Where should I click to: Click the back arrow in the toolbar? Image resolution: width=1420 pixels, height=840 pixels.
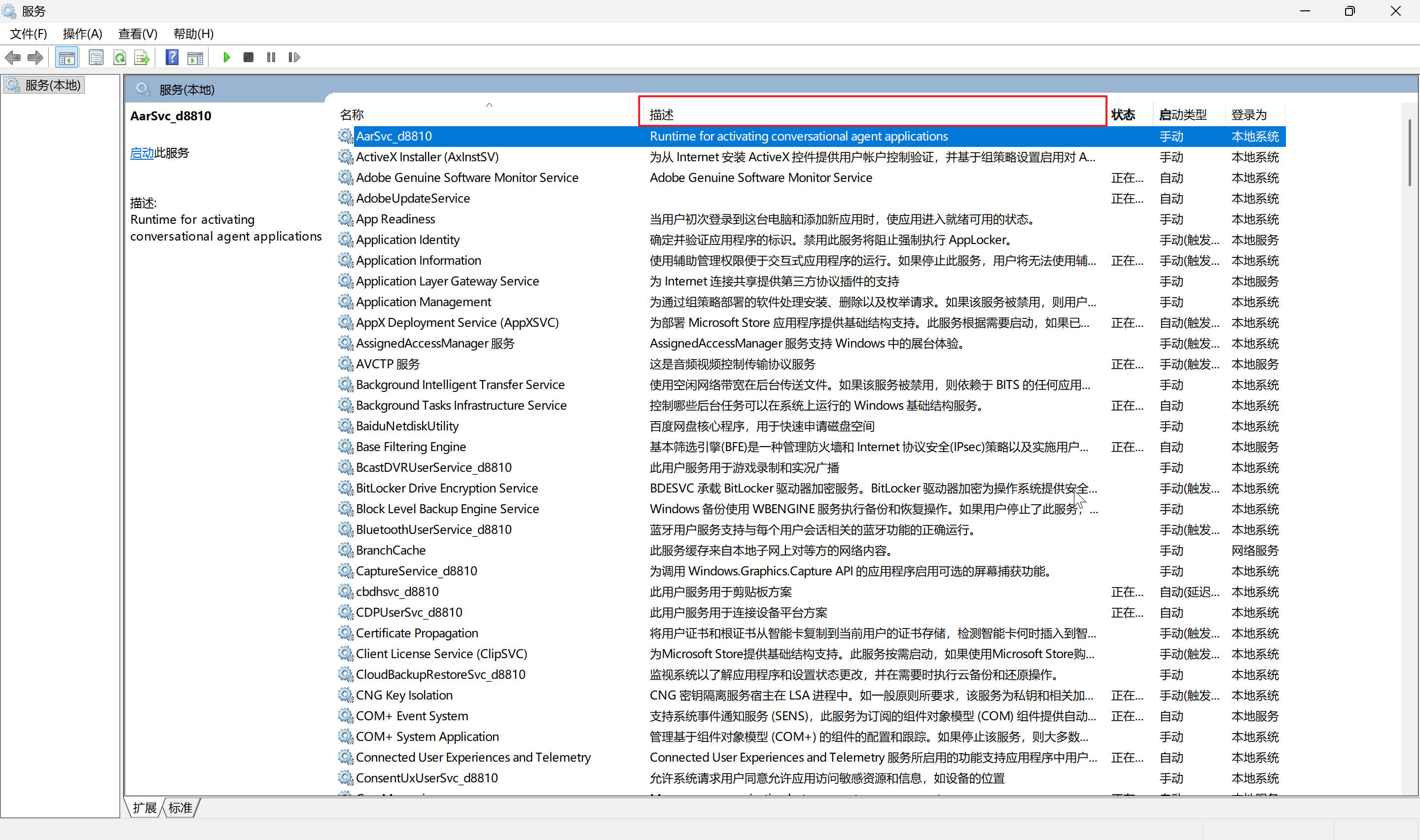[x=12, y=57]
